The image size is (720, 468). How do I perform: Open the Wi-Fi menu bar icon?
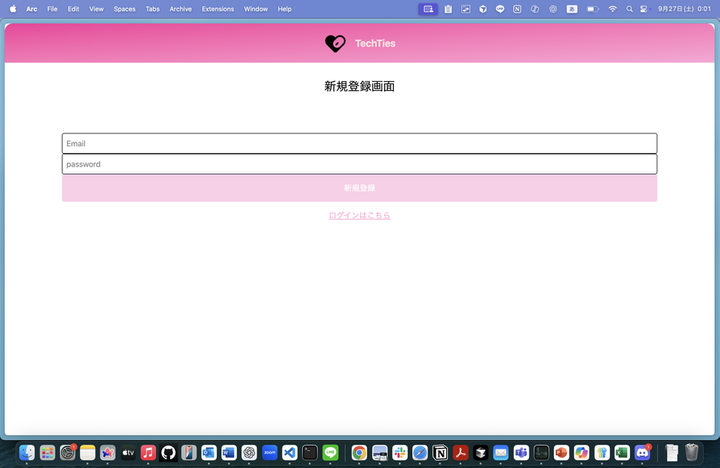613,9
